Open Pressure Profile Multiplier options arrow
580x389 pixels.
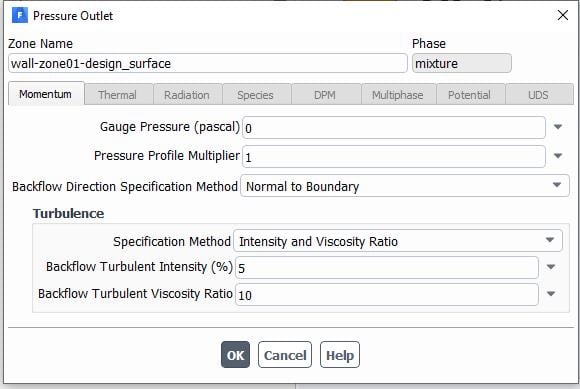pyautogui.click(x=558, y=156)
